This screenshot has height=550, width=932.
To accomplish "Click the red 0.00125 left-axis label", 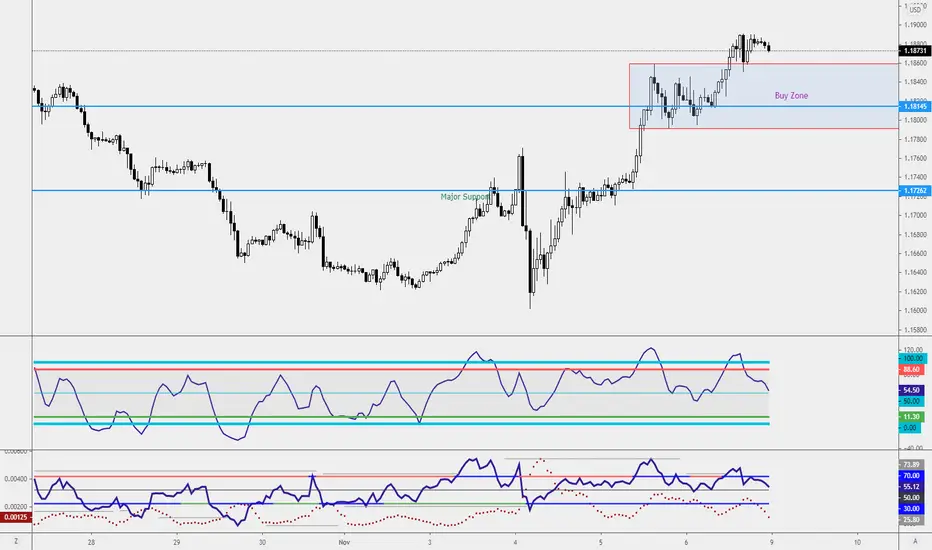I will click(16, 517).
